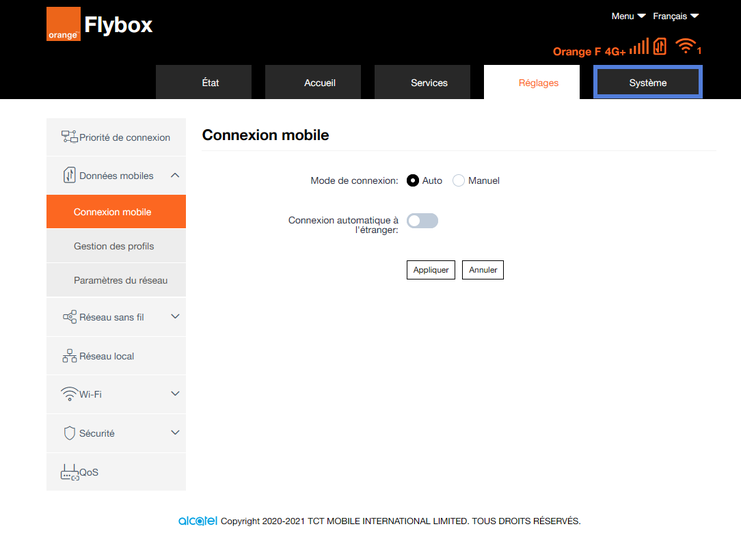Expand the Réseau sans fil chevron
This screenshot has height=546, width=741.
click(x=175, y=316)
